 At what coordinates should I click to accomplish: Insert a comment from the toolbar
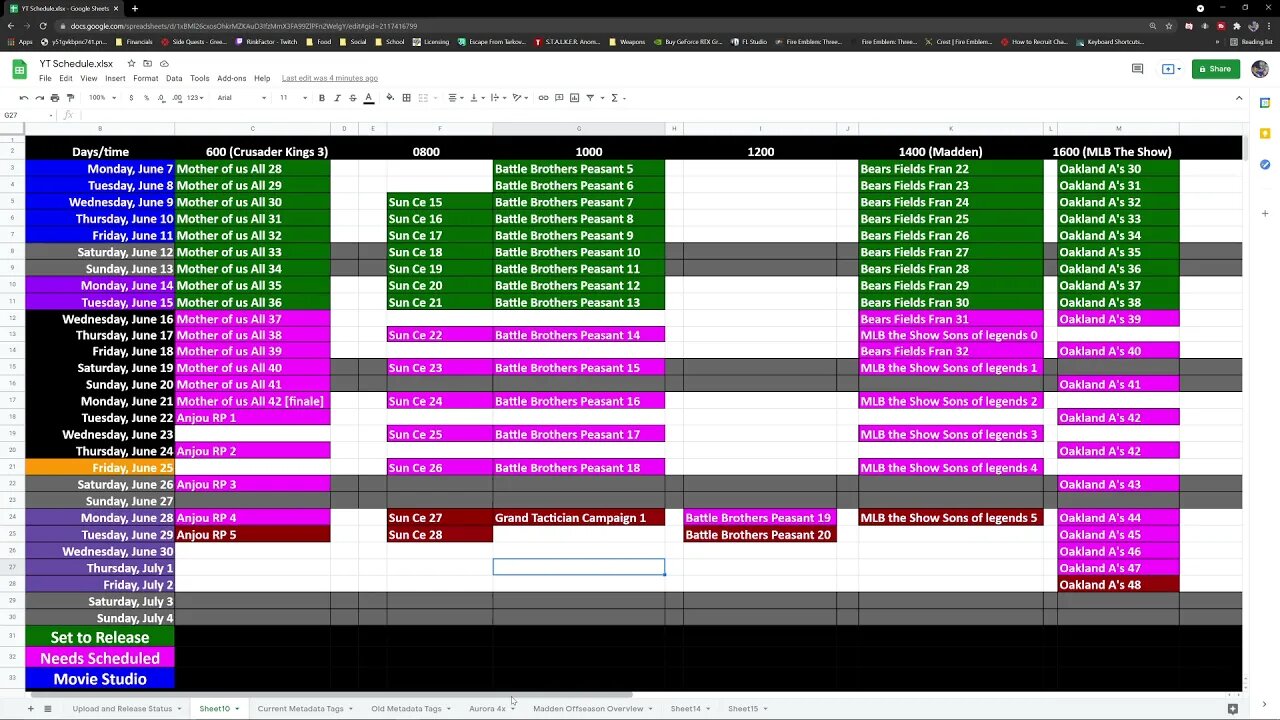tap(559, 98)
